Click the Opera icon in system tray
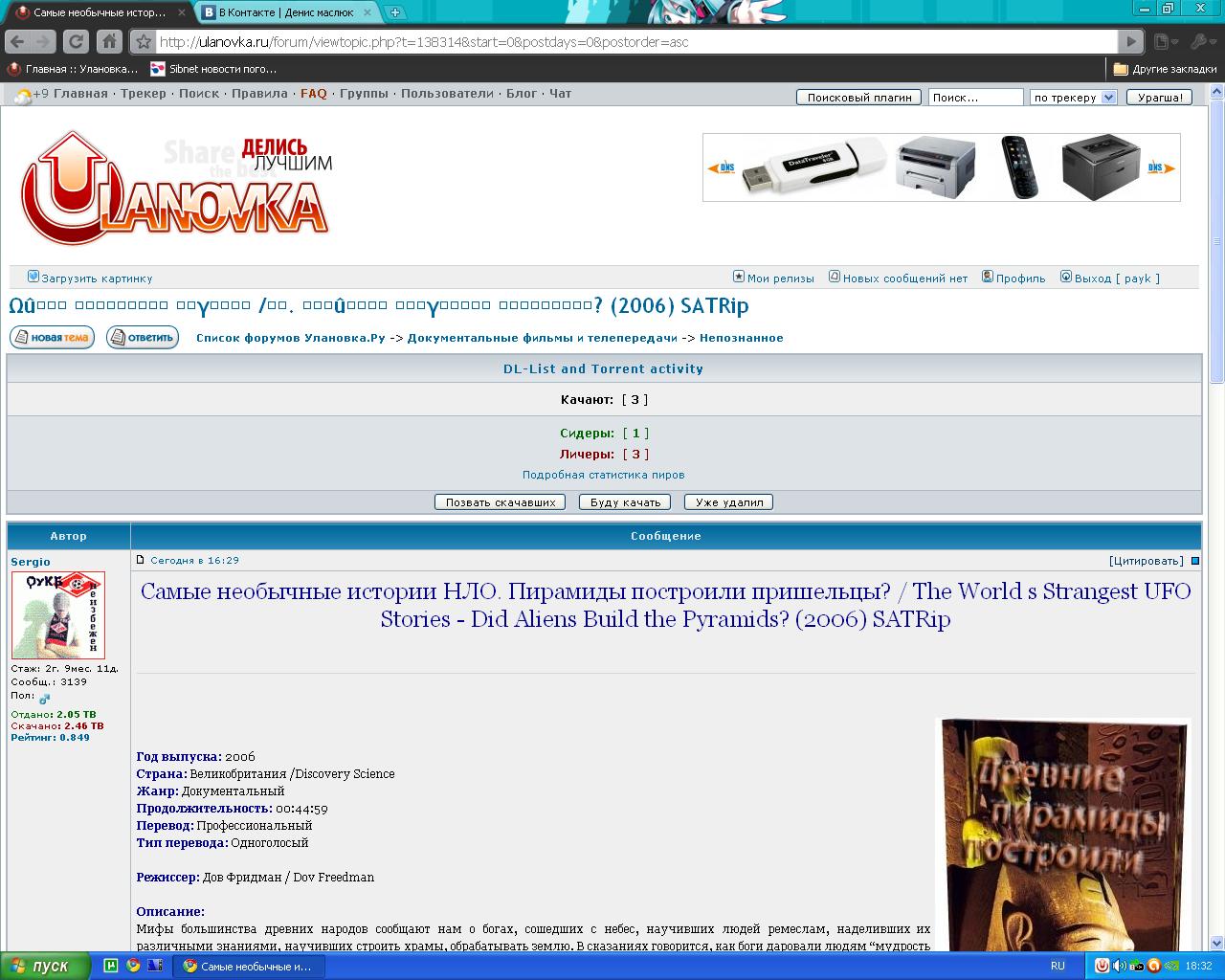This screenshot has width=1225, height=980. tap(1153, 967)
